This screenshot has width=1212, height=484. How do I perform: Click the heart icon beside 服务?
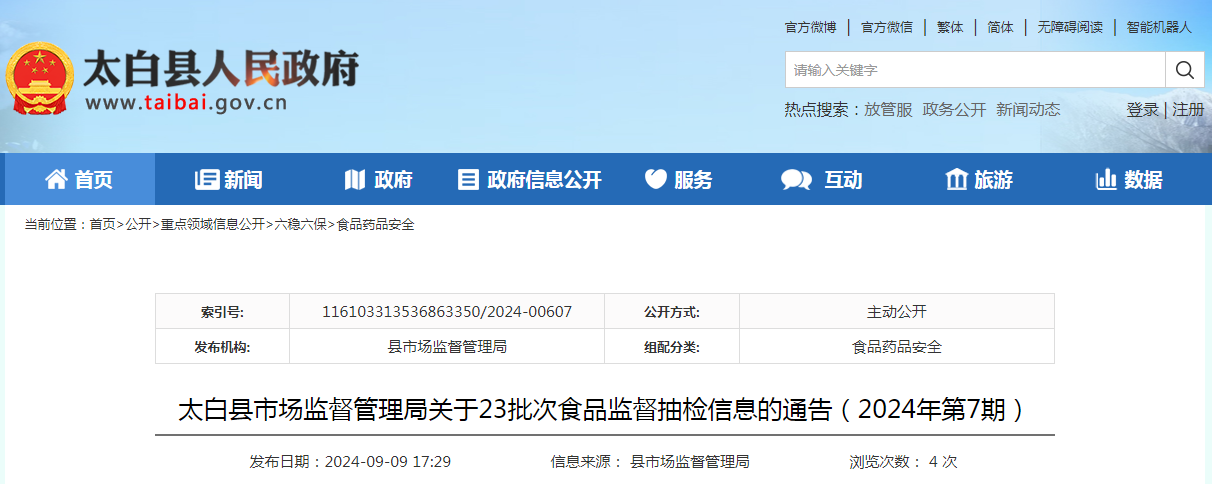[655, 179]
